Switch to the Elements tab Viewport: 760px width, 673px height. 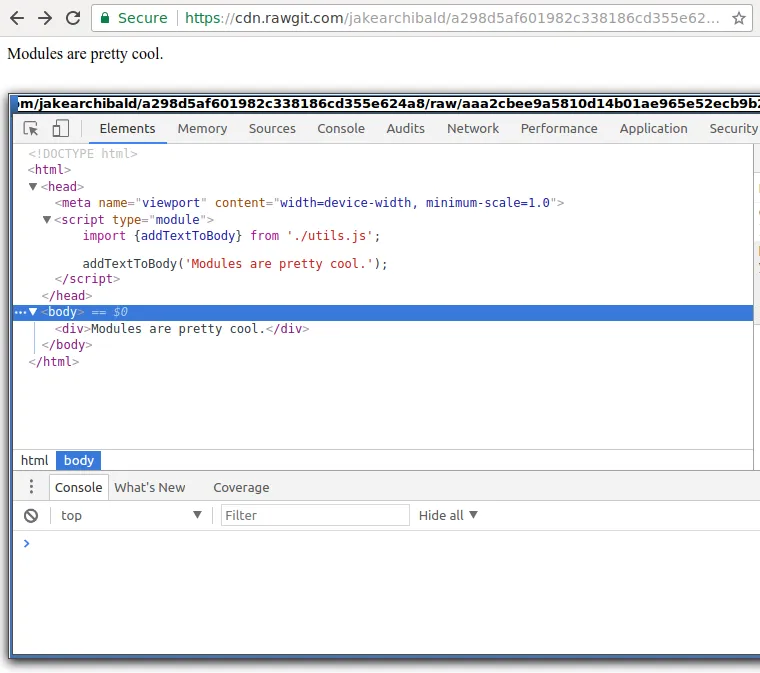point(127,129)
